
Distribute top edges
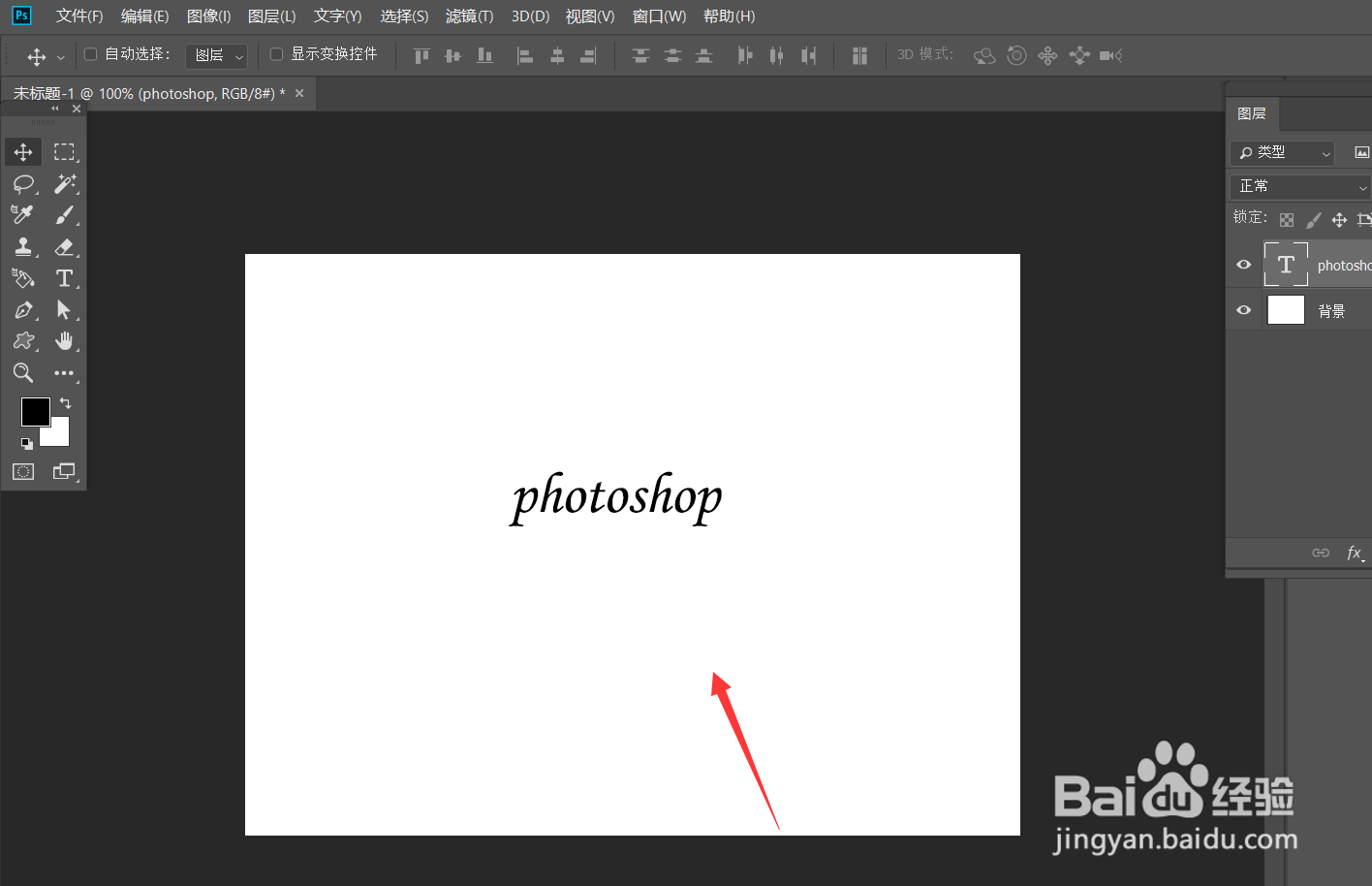click(640, 56)
